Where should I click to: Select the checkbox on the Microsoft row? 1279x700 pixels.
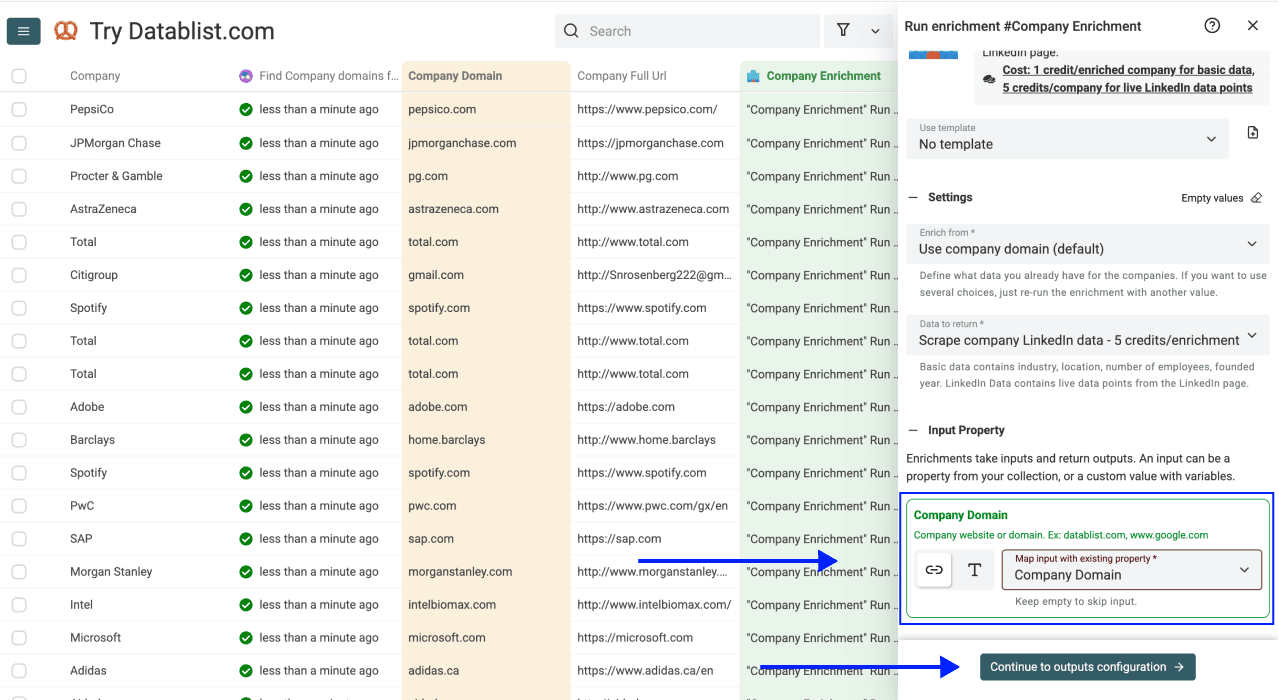click(x=18, y=637)
